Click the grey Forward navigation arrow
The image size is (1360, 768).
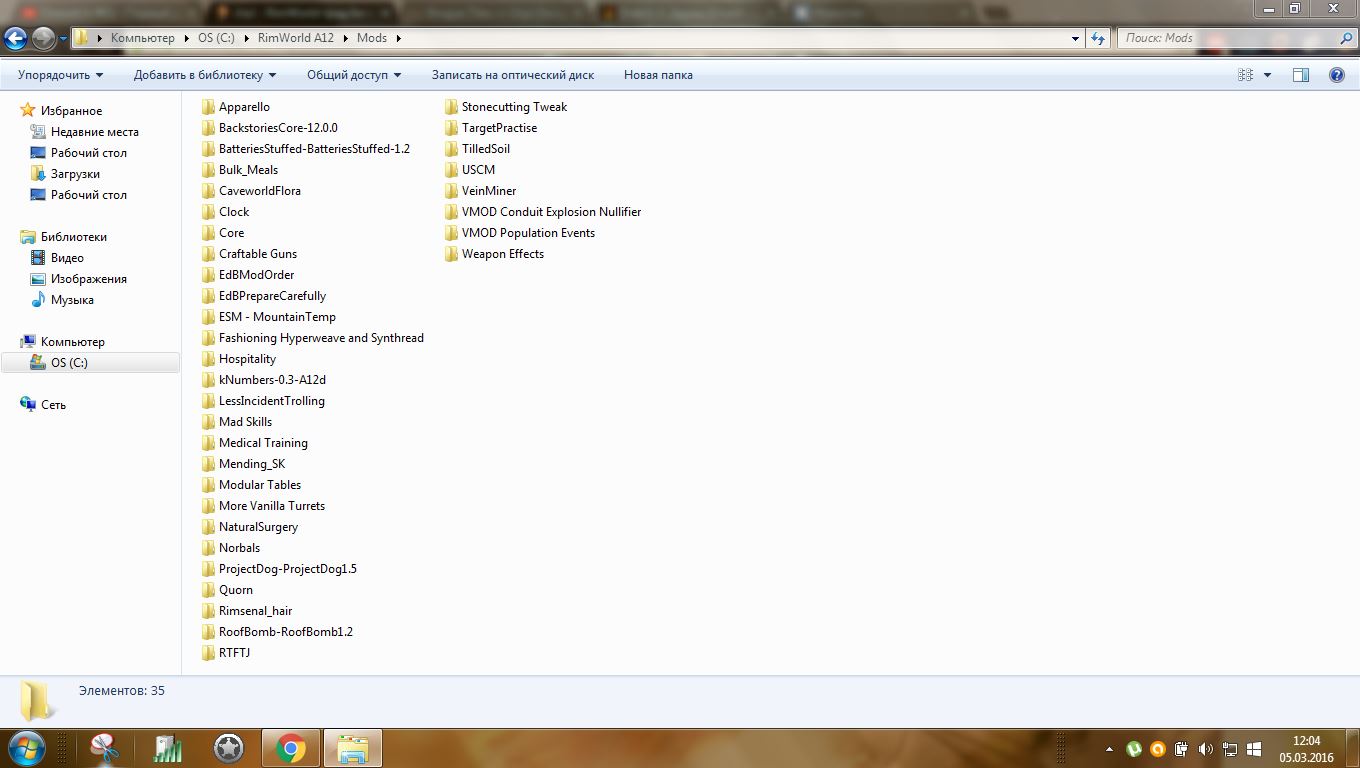click(x=43, y=38)
